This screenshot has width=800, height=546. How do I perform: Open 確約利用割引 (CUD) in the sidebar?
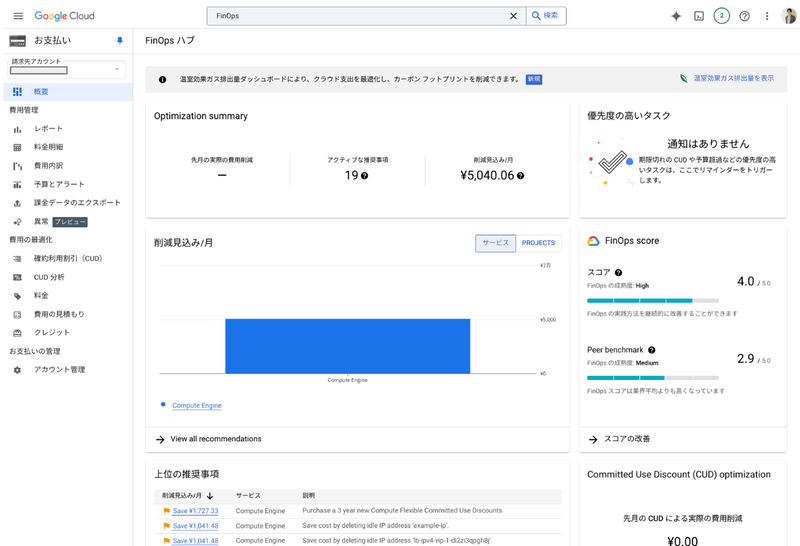click(x=68, y=258)
